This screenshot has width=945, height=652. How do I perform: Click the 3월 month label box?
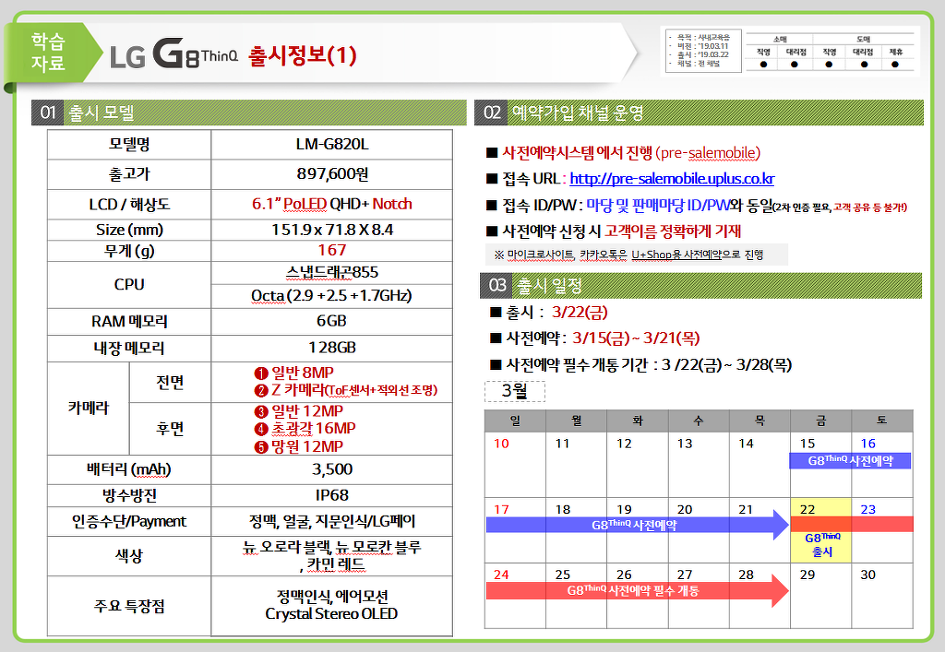[x=515, y=391]
